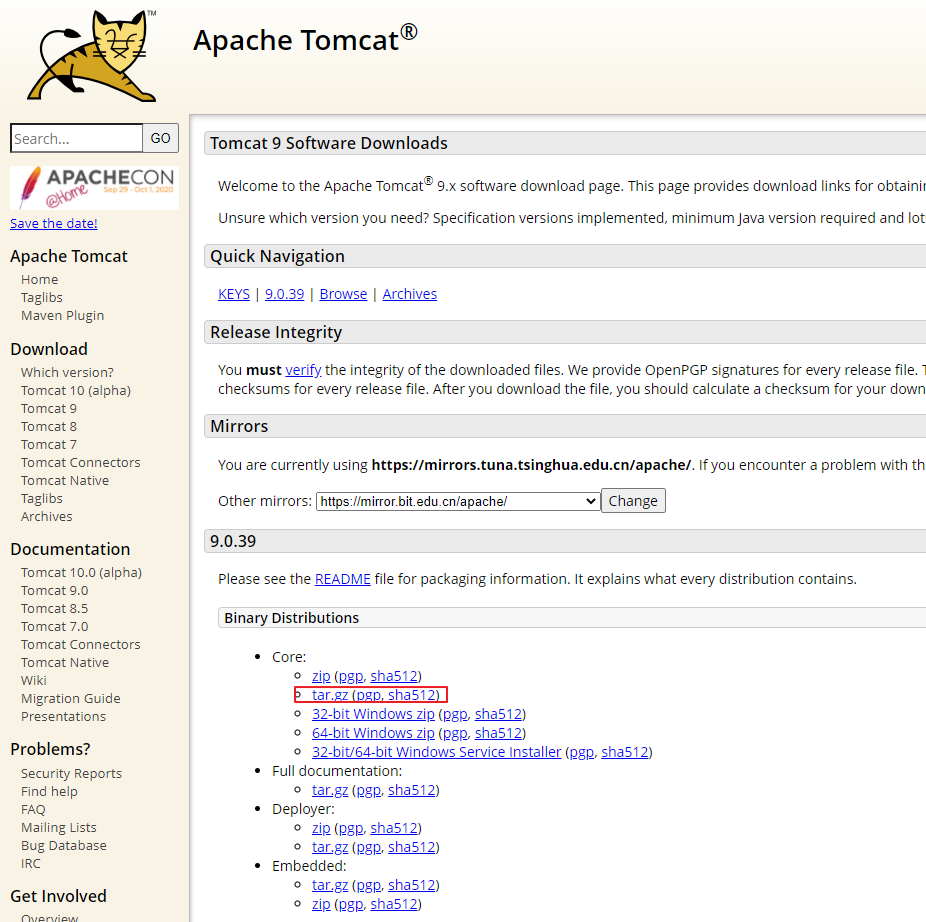Open Embedded zip sha512 checksum
The width and height of the screenshot is (926, 922).
click(394, 904)
